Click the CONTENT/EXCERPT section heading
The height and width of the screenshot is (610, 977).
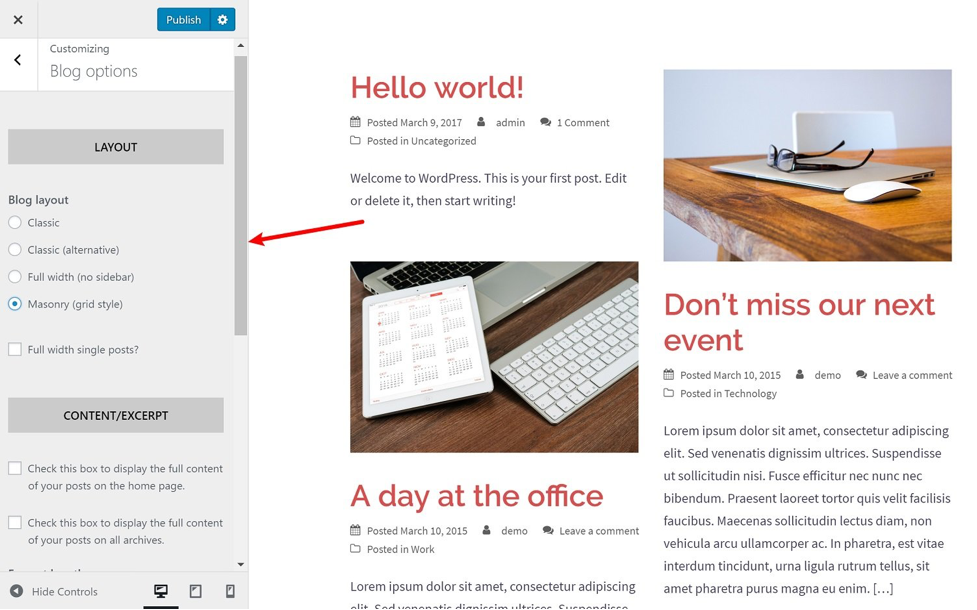[x=116, y=416]
